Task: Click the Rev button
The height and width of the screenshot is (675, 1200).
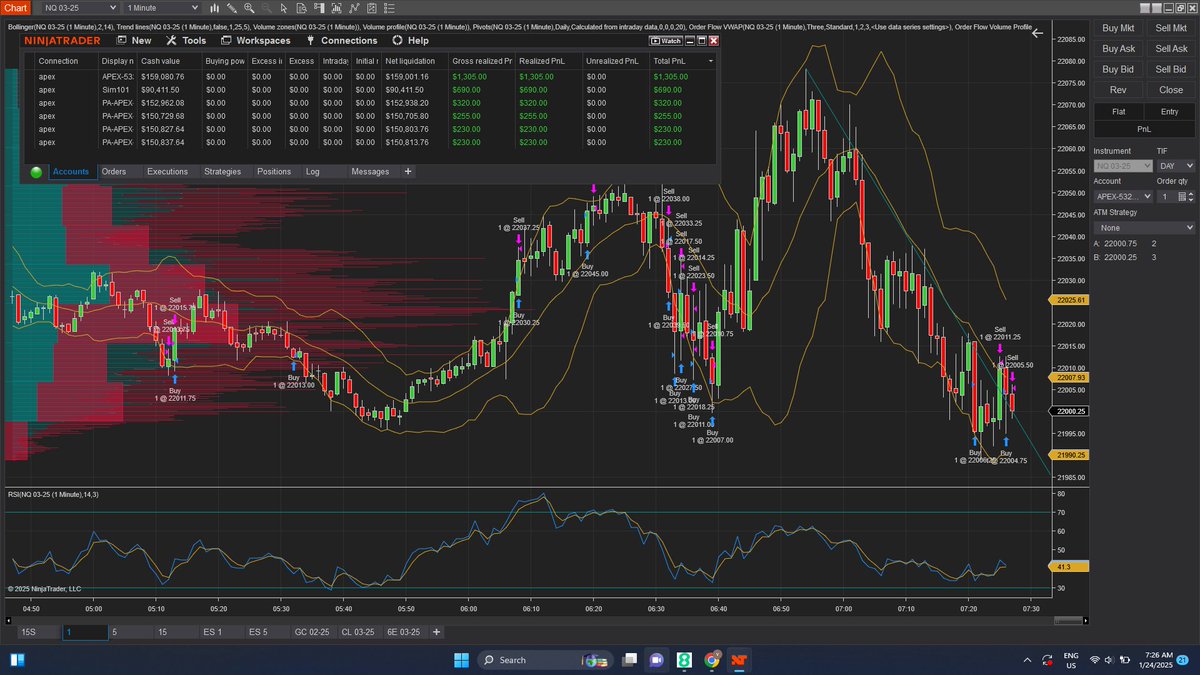Action: [x=1118, y=90]
